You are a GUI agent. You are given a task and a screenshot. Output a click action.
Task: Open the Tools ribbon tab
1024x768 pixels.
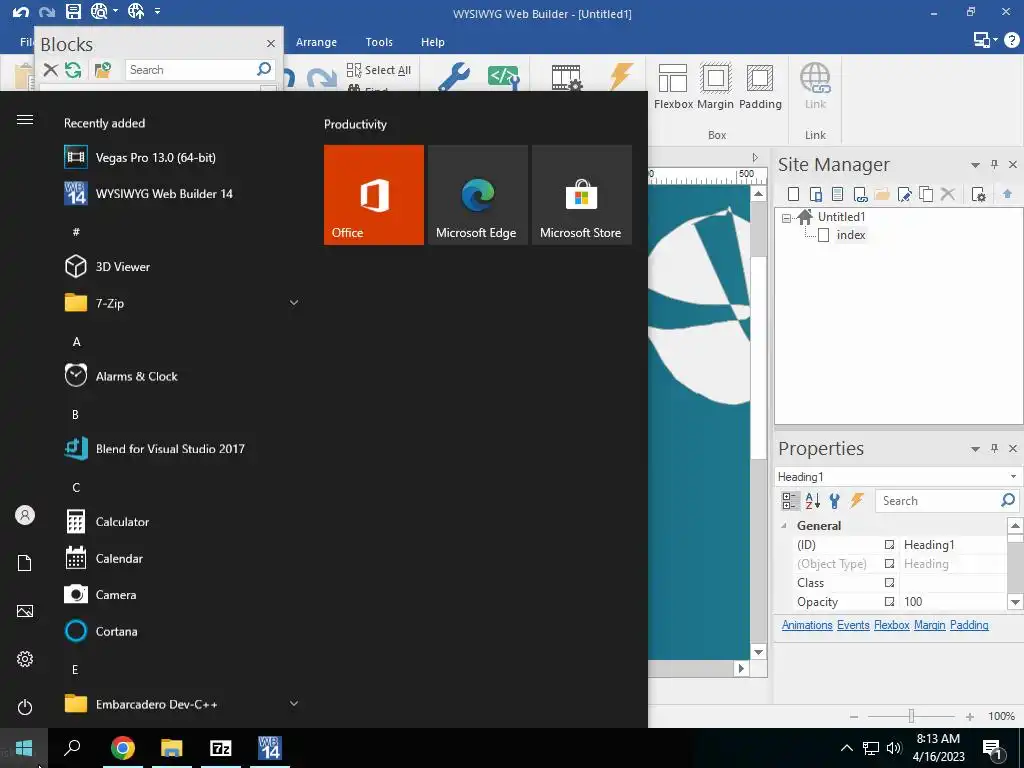click(x=379, y=42)
